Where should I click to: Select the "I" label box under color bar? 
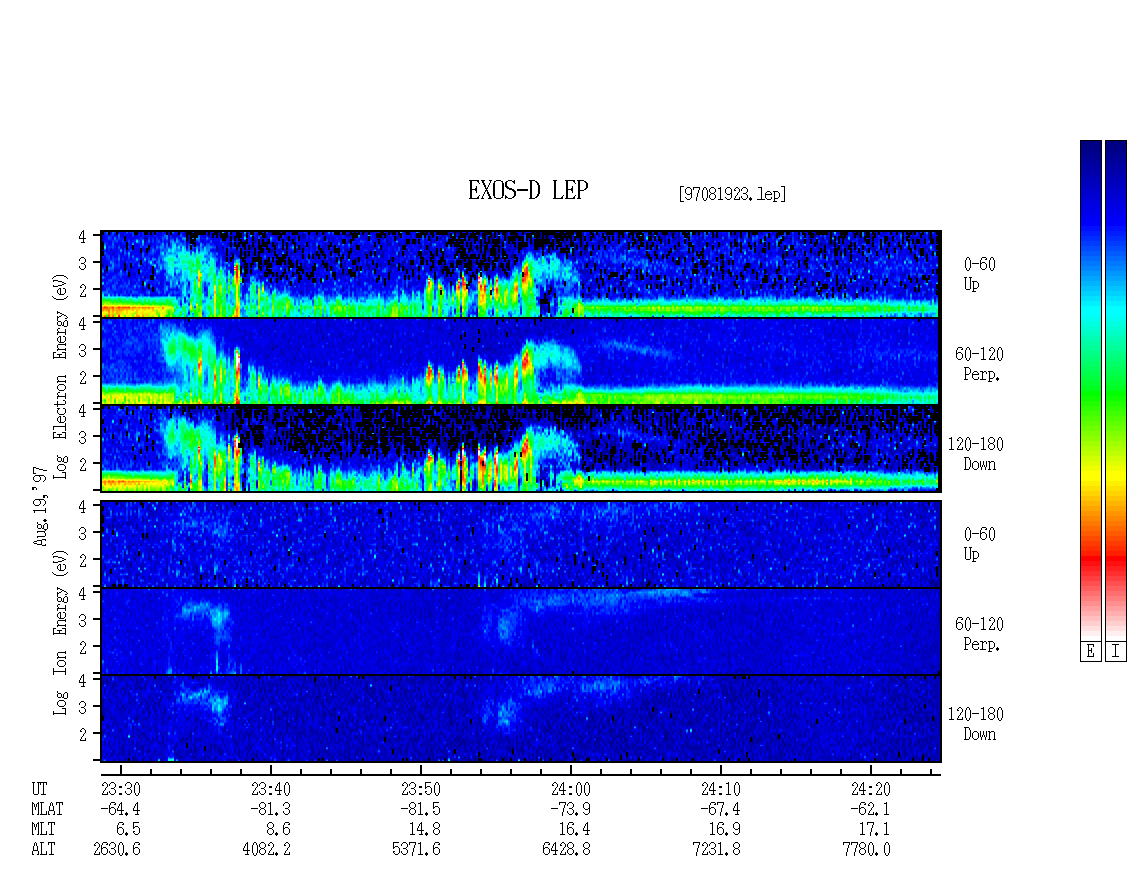[x=1116, y=652]
